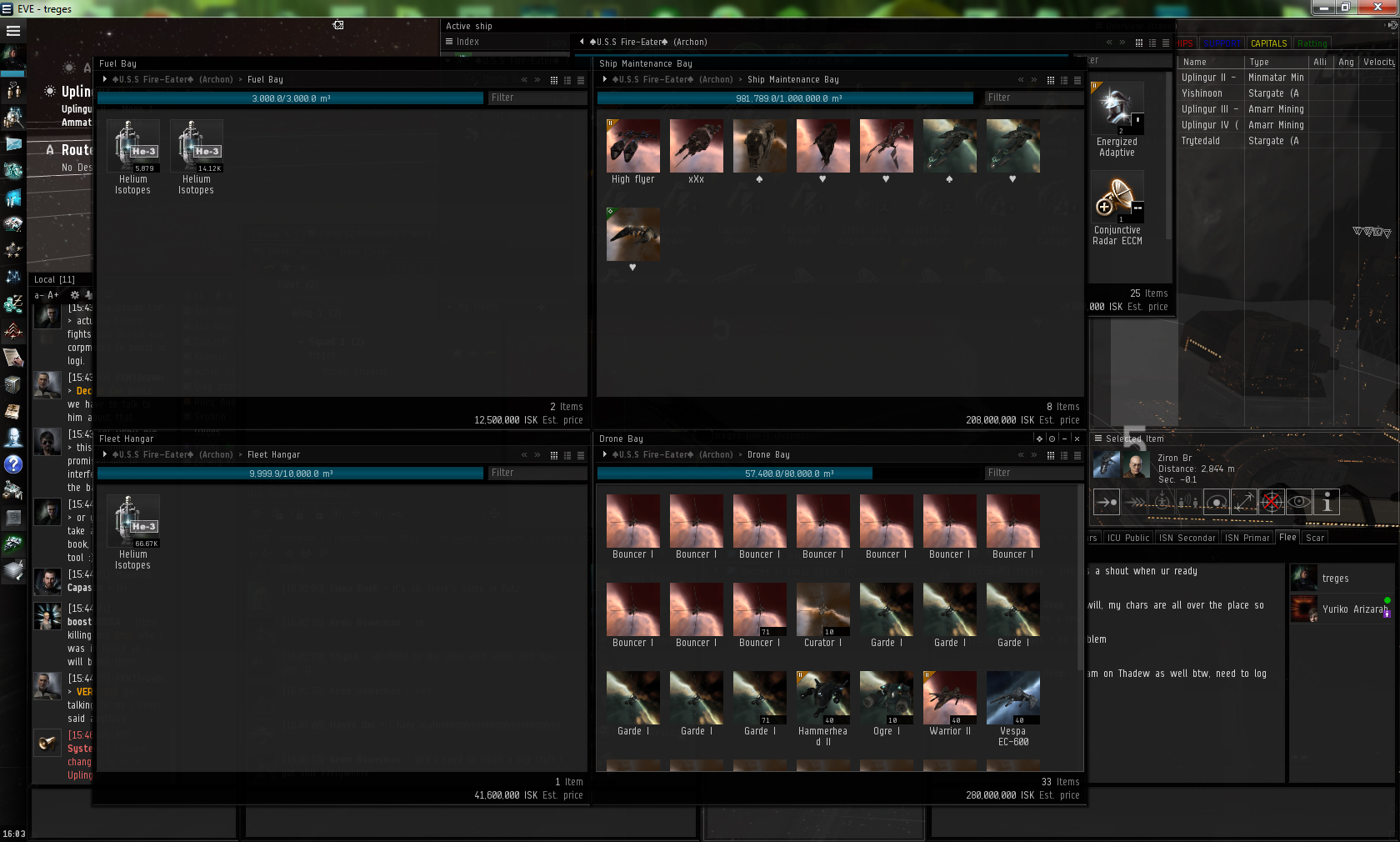This screenshot has height=842, width=1400.
Task: Click the Approach icon in Selected Item
Action: pos(1106,502)
